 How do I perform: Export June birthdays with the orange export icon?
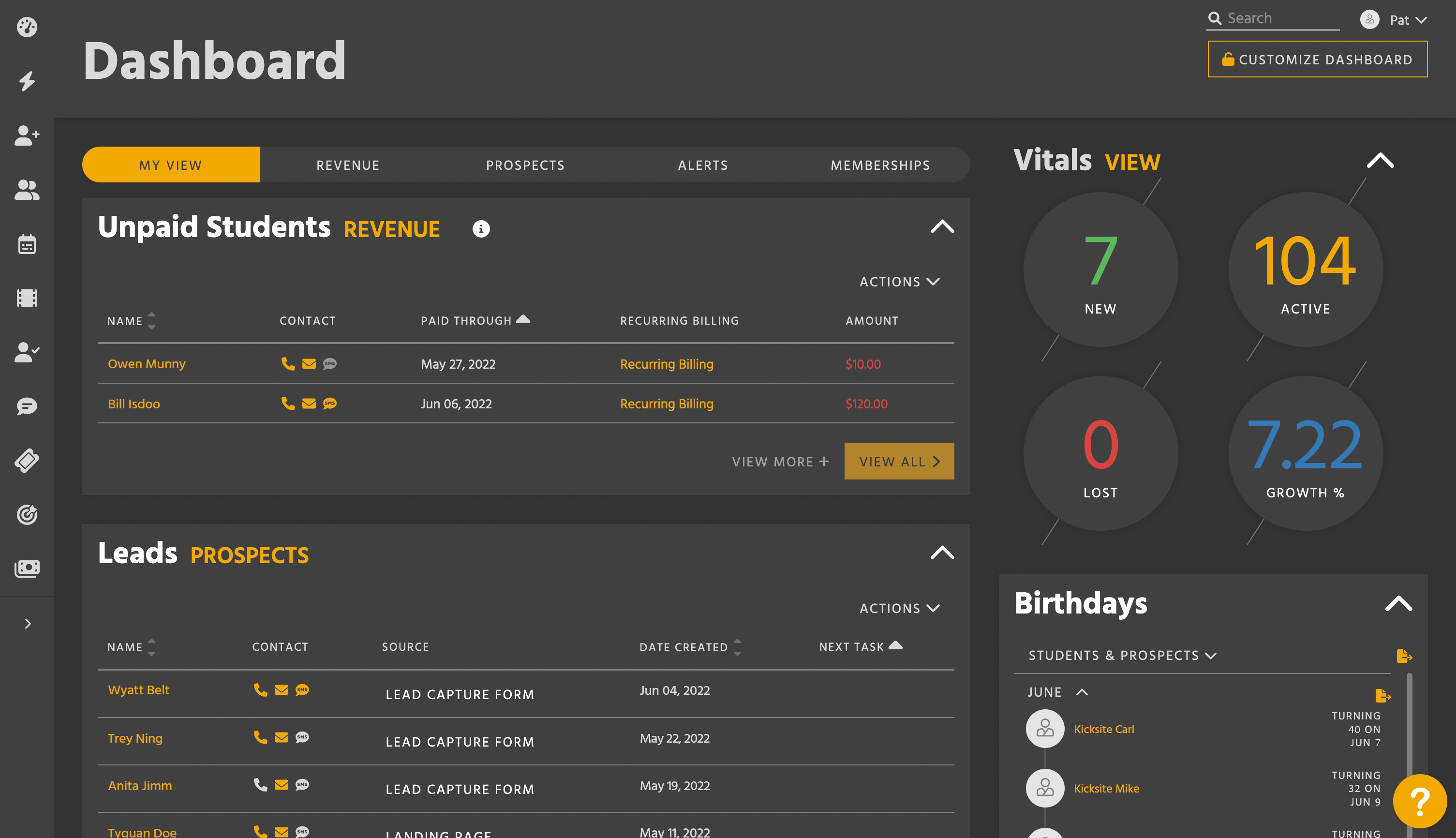point(1383,696)
